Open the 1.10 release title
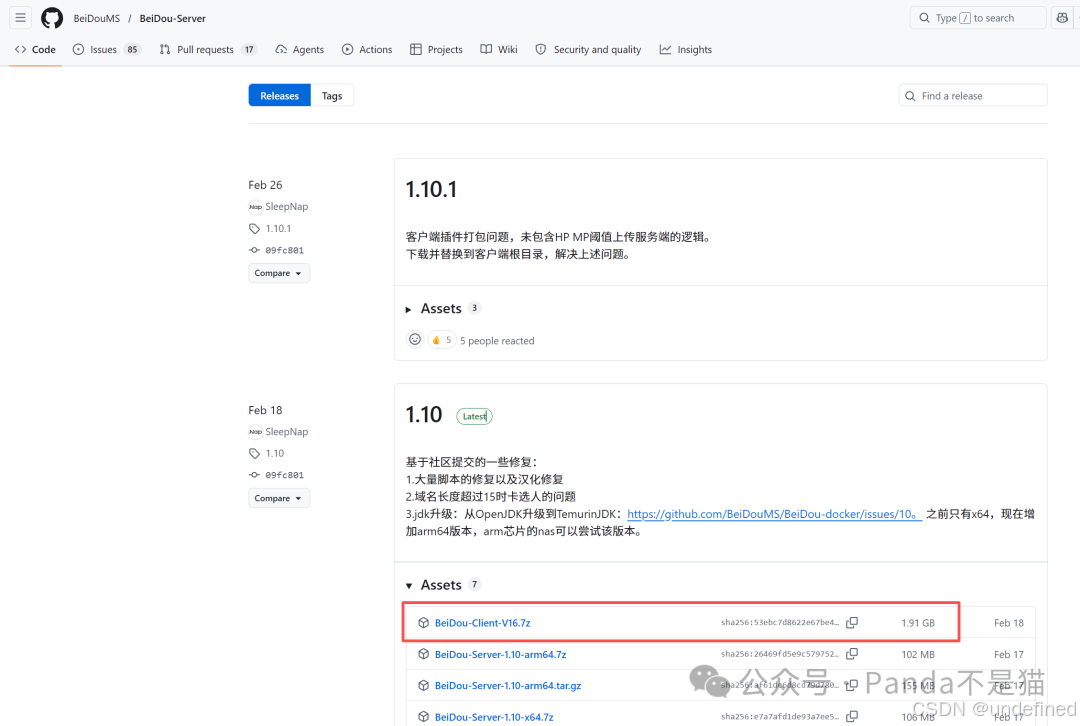The image size is (1080, 726). 424,415
